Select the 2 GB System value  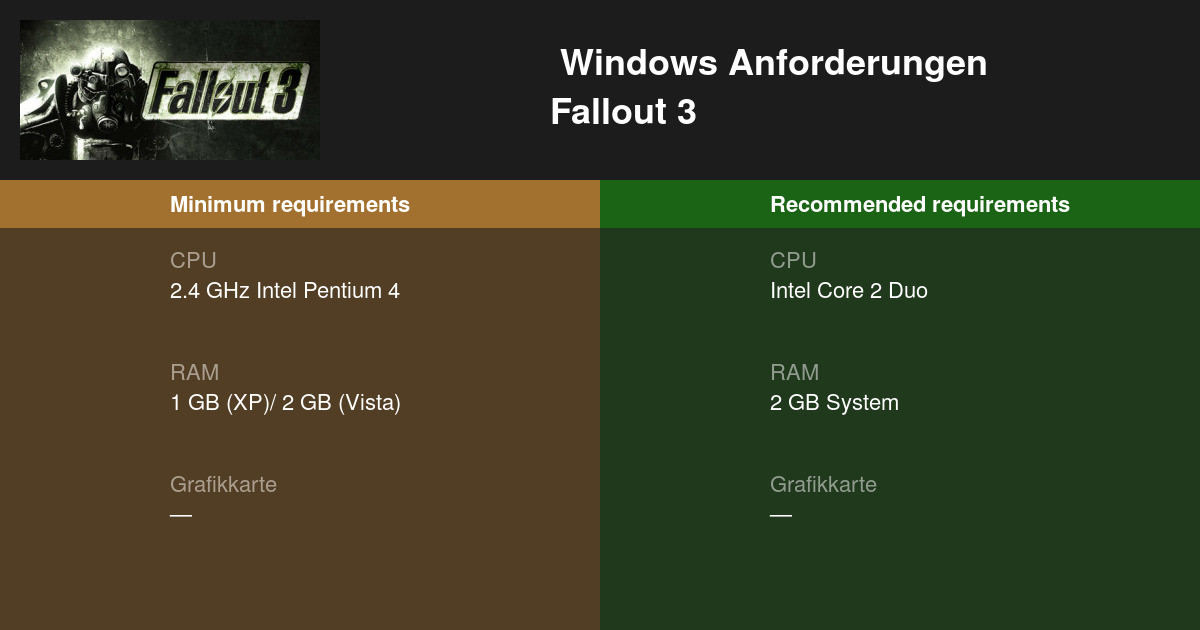(834, 403)
